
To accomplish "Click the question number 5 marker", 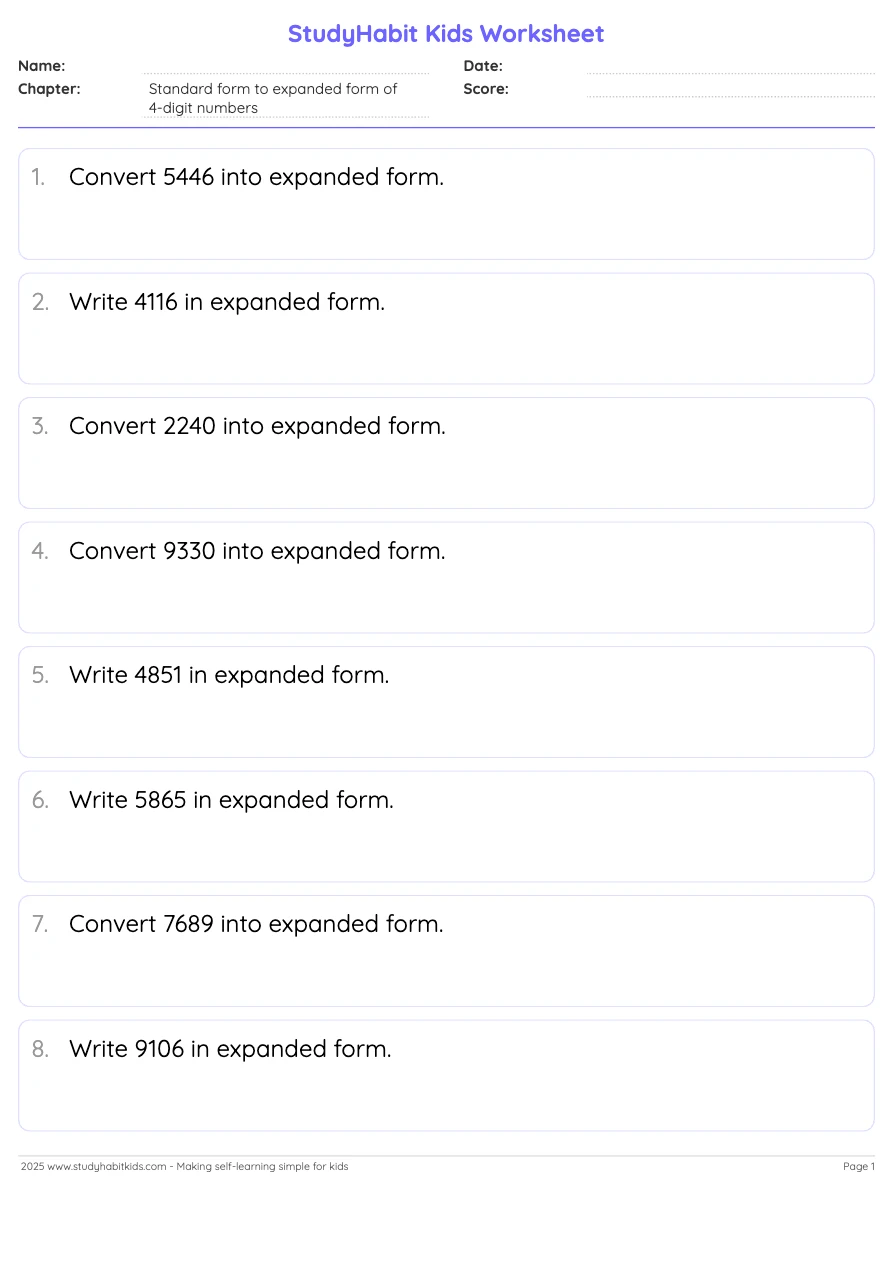I will (40, 675).
